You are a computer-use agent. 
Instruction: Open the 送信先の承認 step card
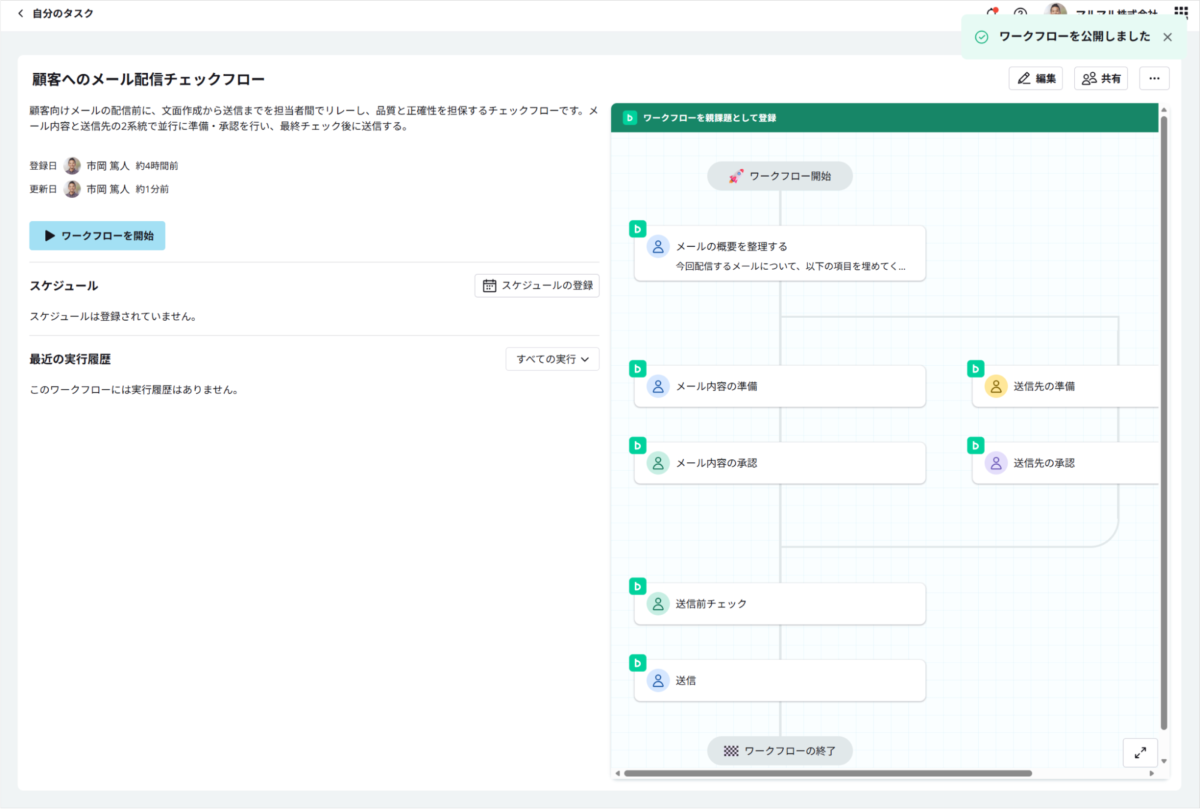(x=1065, y=463)
